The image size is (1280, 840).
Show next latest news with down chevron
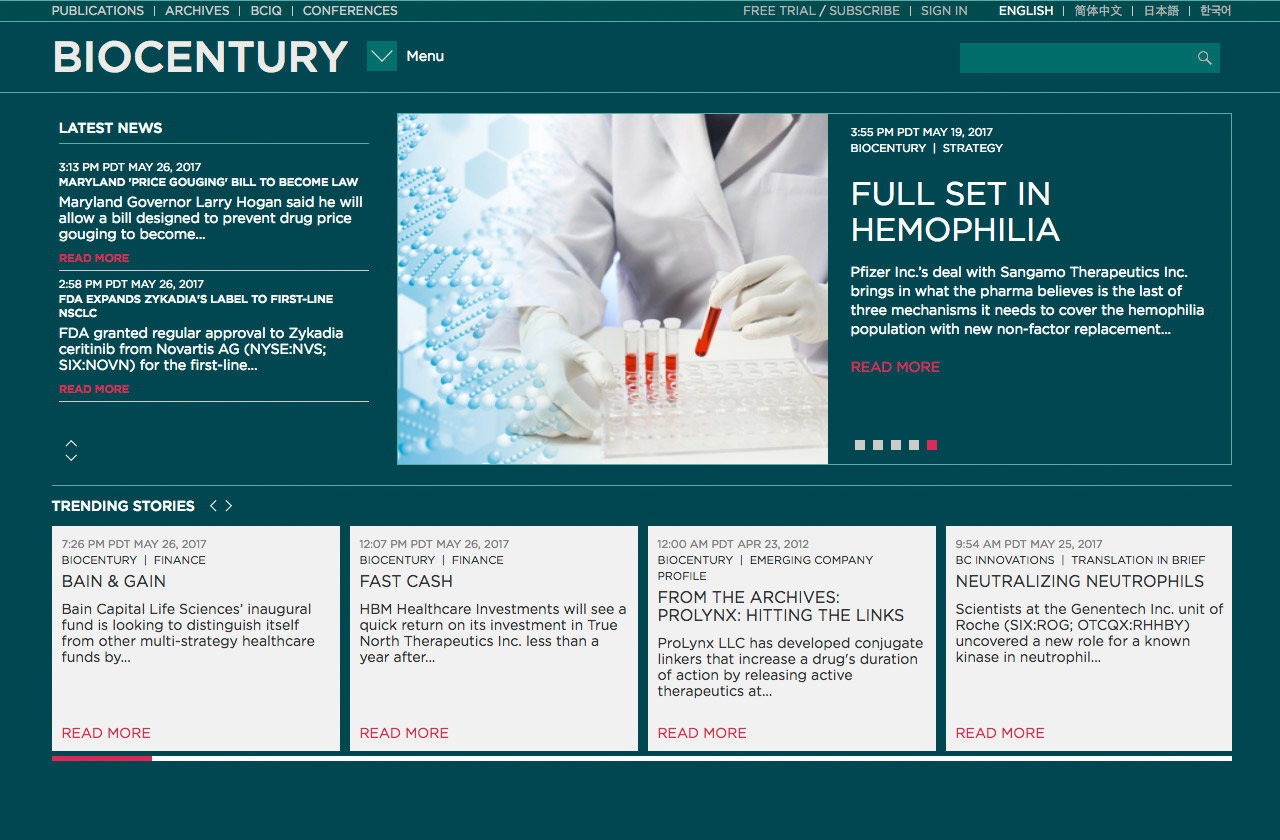71,457
